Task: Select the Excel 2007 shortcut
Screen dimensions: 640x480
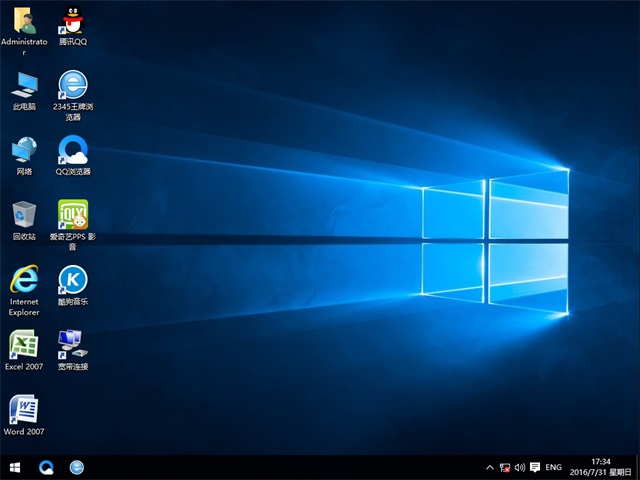Action: [x=24, y=344]
